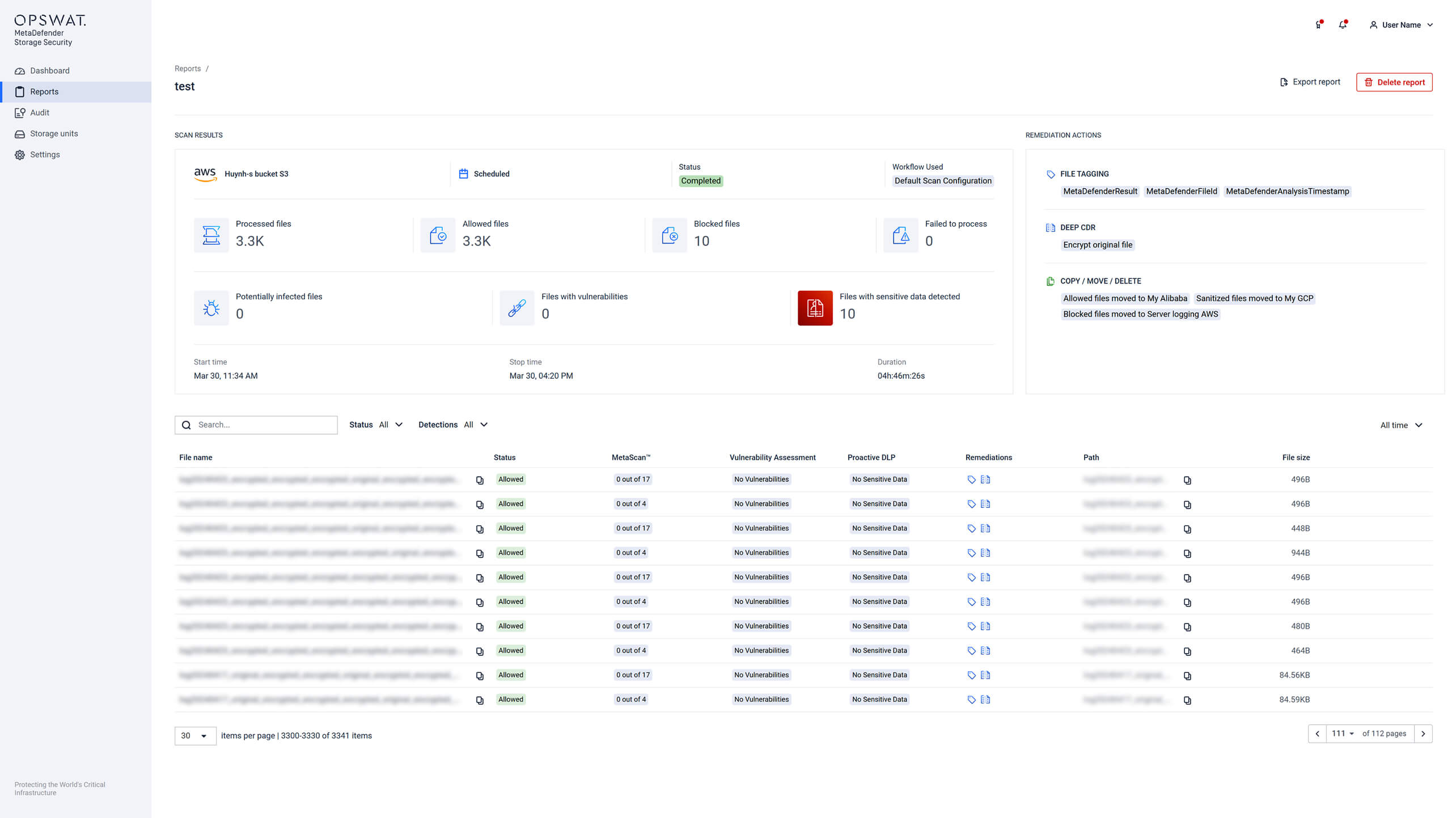This screenshot has height=818, width=1456.
Task: Open the notifications bell icon
Action: tap(1343, 24)
